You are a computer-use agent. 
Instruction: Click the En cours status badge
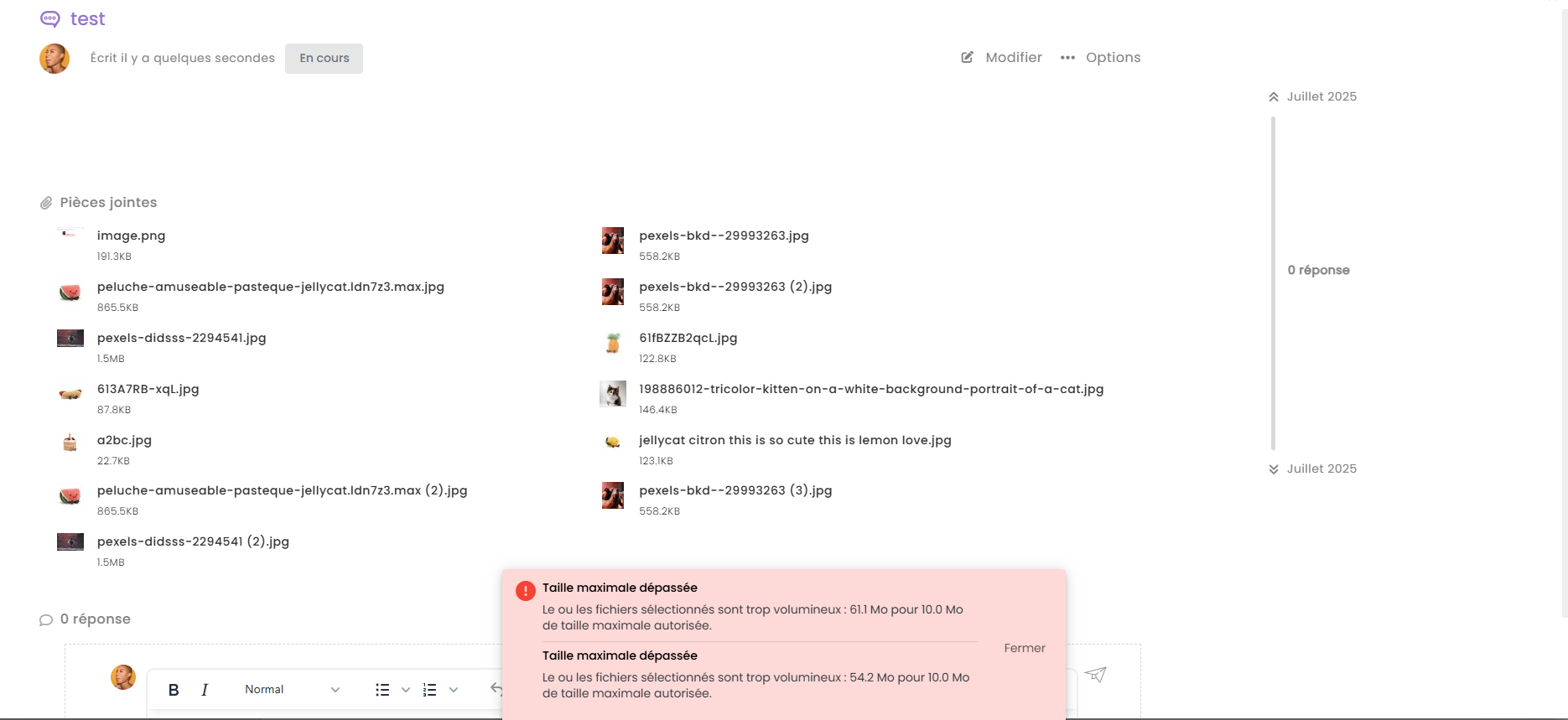tap(324, 59)
